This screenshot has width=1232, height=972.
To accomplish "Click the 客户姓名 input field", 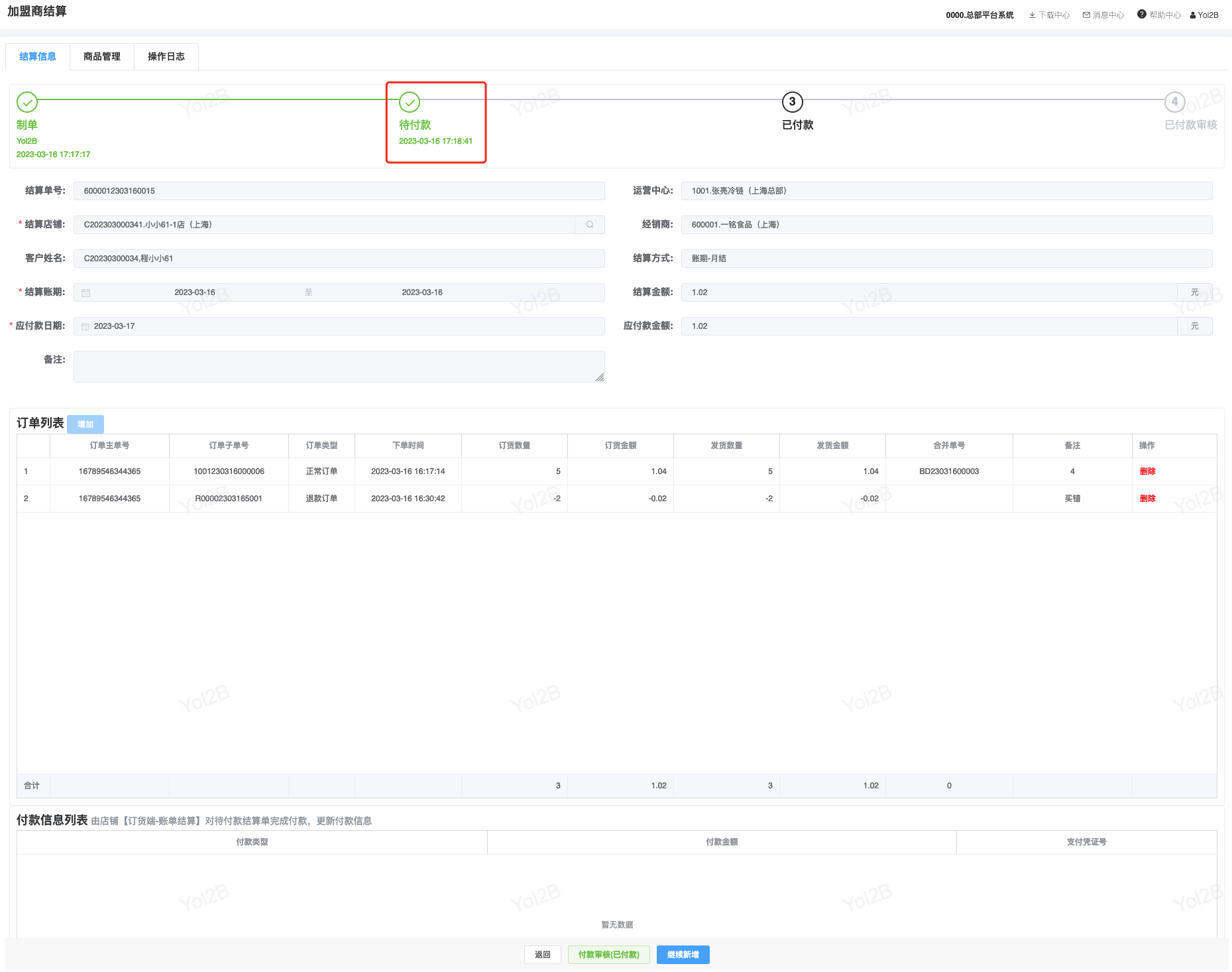I will (339, 259).
